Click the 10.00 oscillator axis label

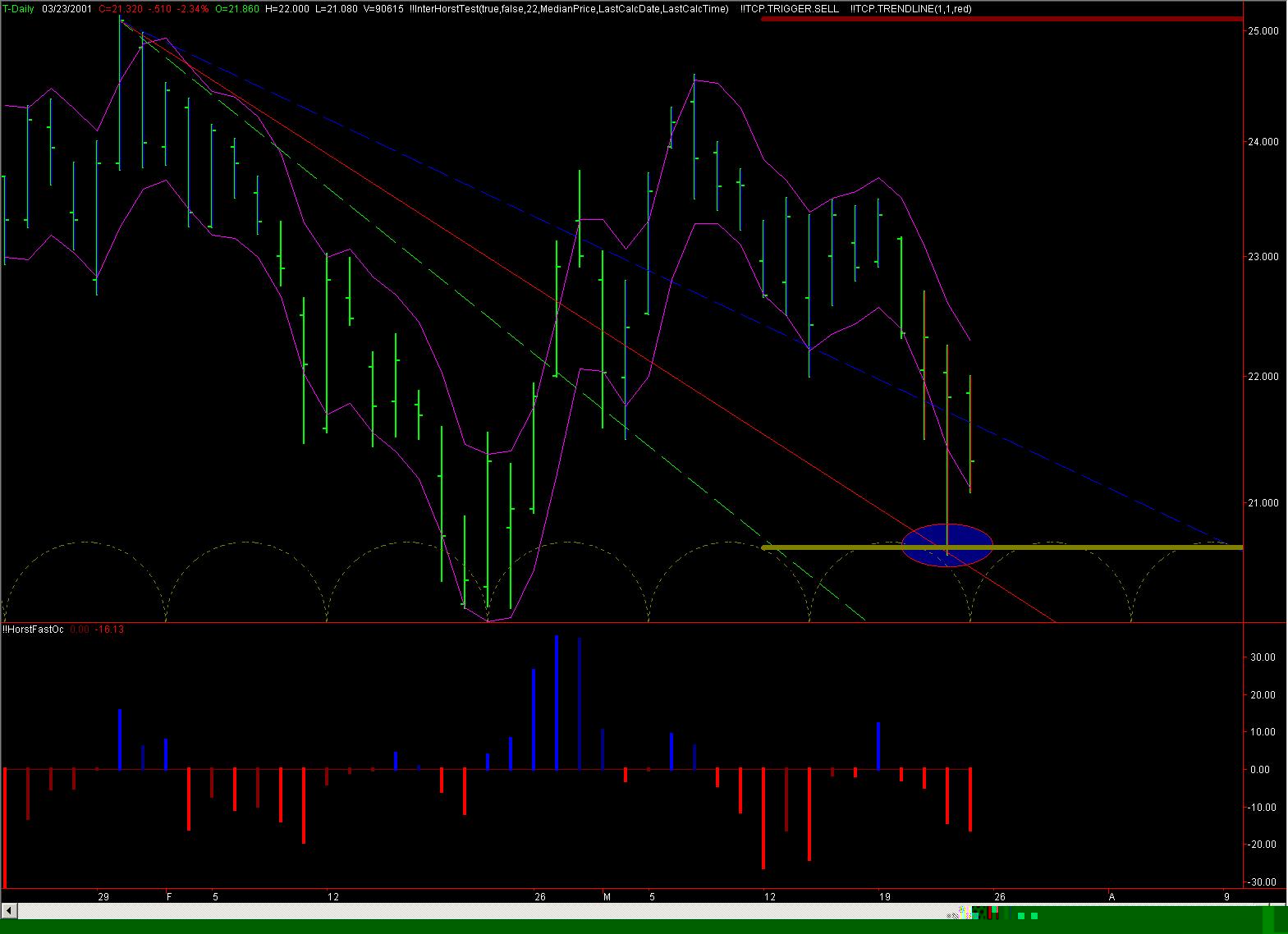click(x=1263, y=732)
